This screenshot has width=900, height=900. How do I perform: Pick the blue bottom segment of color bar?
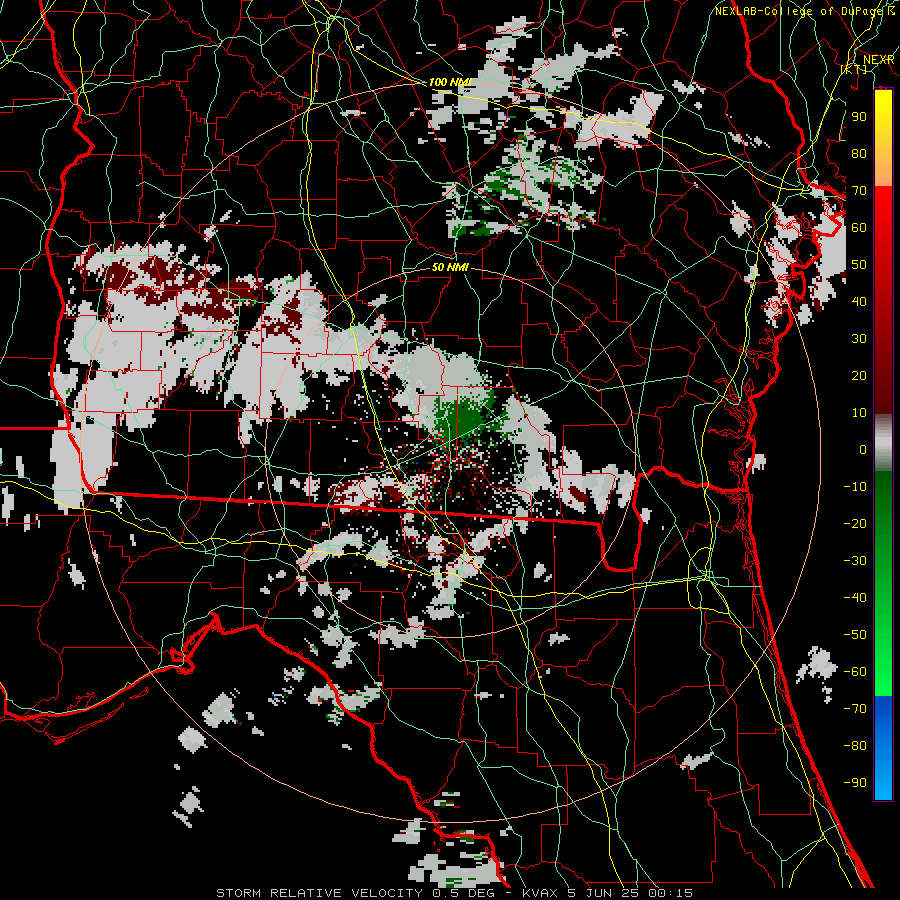pyautogui.click(x=883, y=748)
